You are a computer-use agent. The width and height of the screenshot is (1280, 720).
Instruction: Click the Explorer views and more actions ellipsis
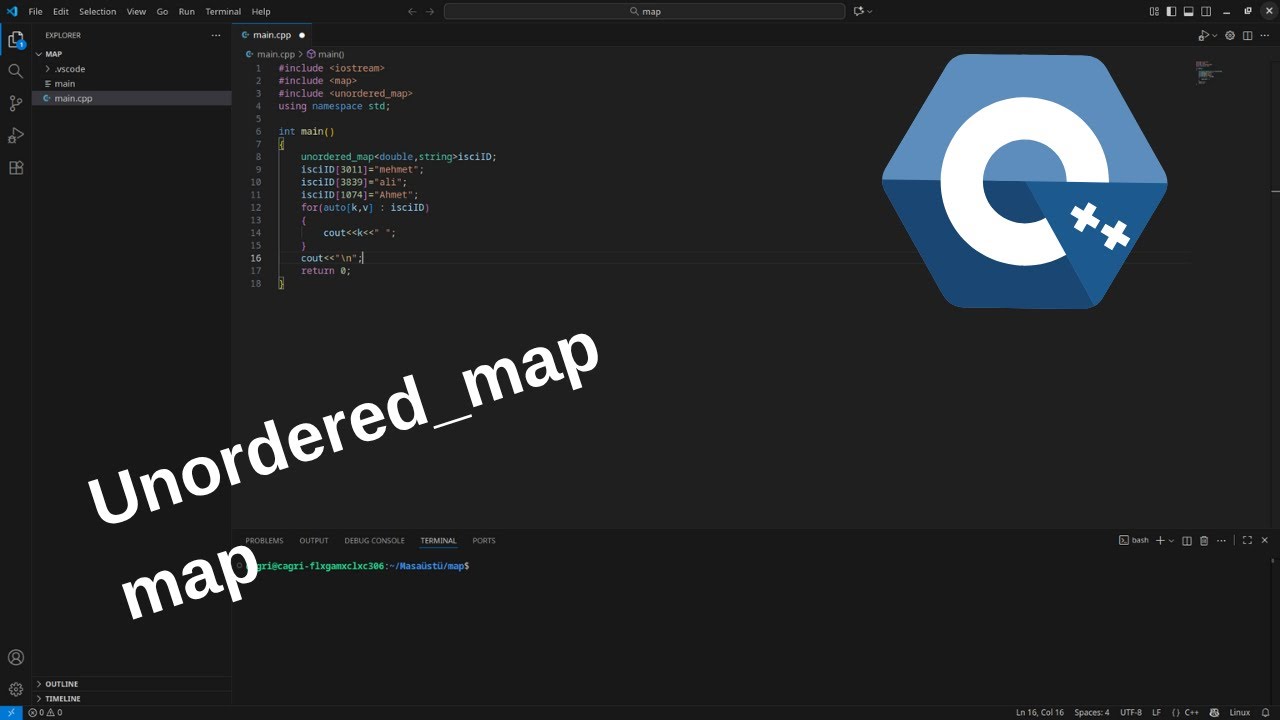coord(216,35)
